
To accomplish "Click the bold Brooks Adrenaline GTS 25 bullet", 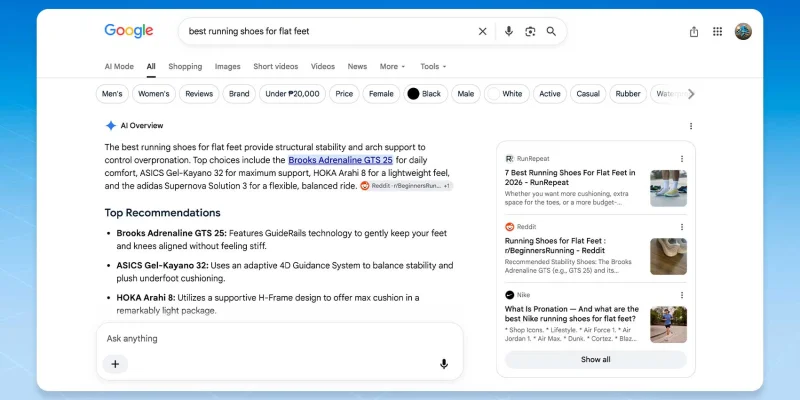I will coord(171,233).
